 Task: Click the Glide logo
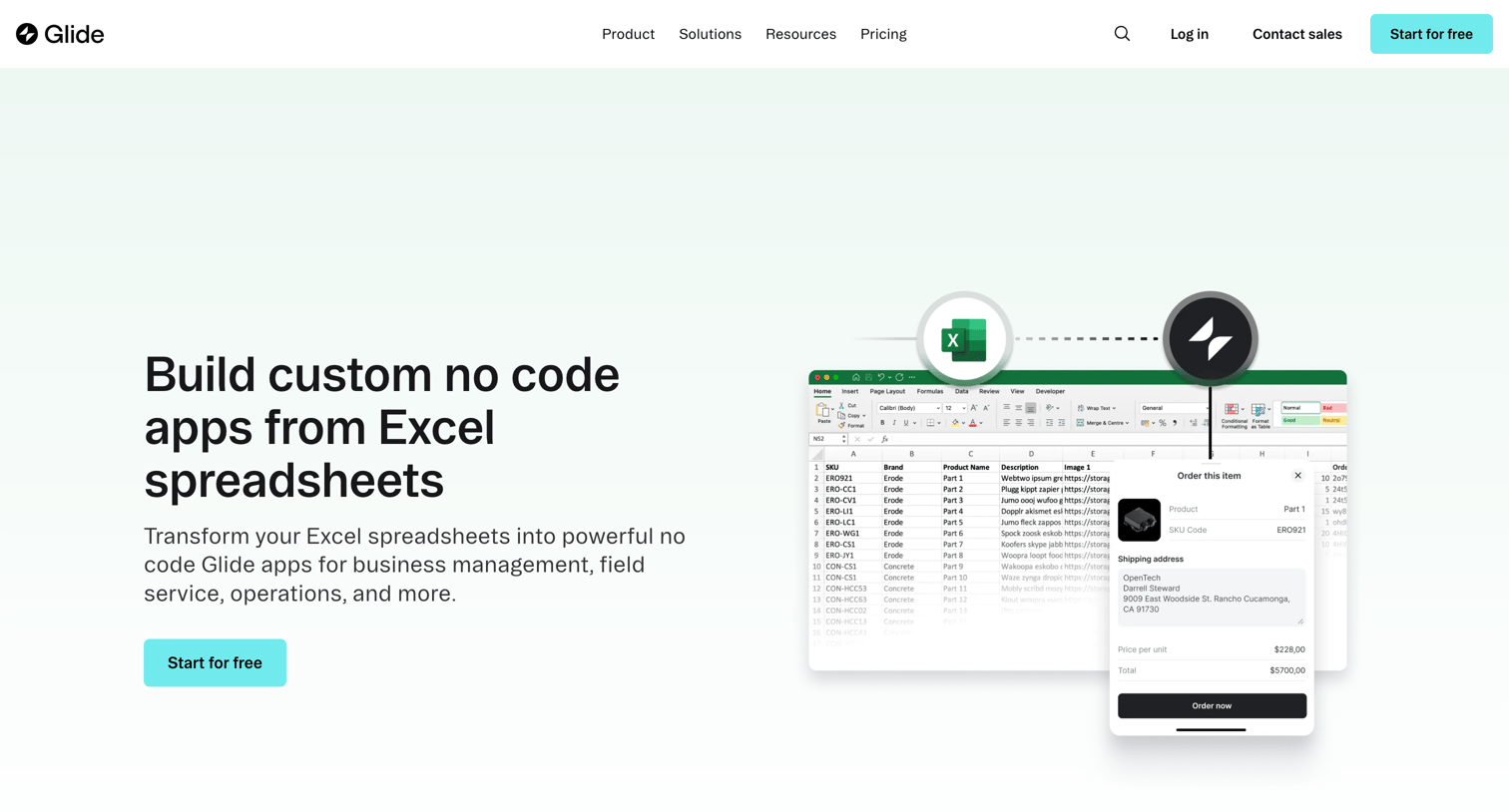(60, 34)
